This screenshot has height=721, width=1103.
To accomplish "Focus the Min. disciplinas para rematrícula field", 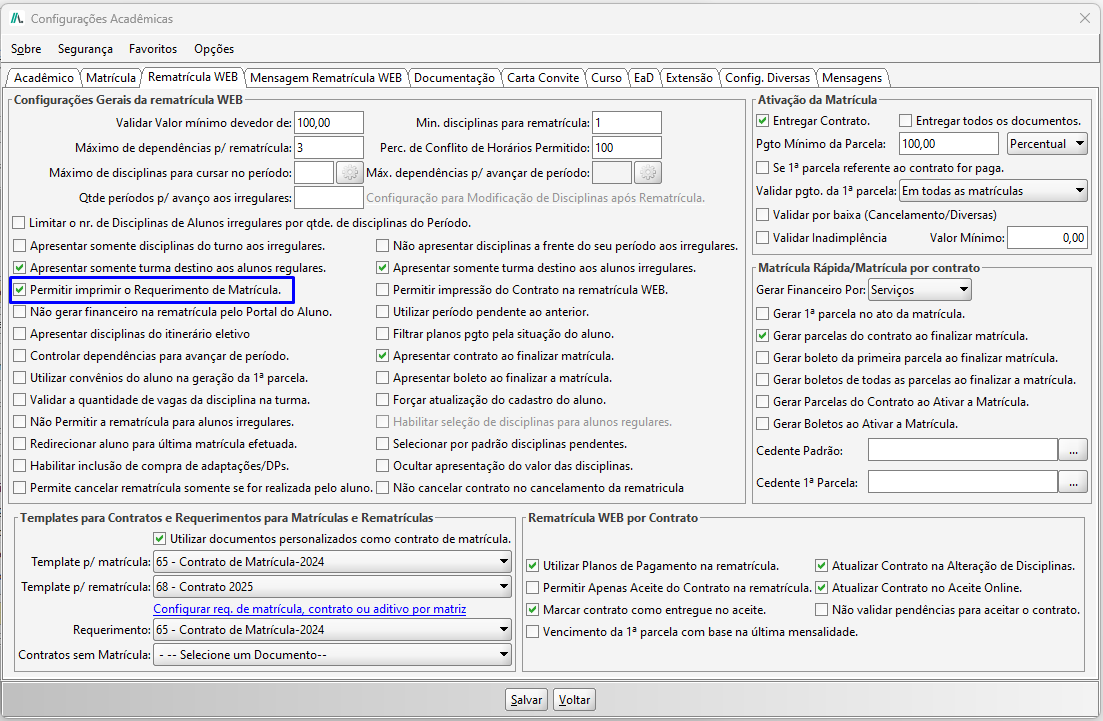I will pos(627,122).
